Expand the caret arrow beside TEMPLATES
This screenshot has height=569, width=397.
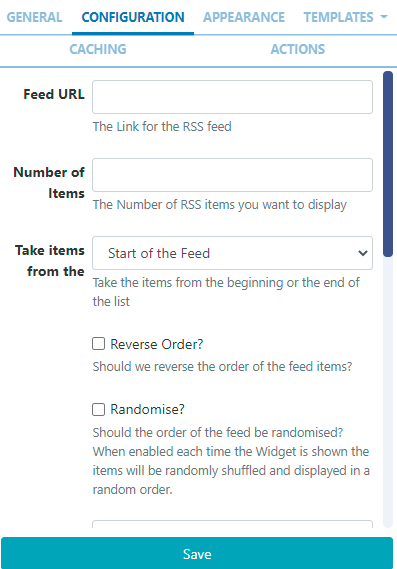[384, 17]
